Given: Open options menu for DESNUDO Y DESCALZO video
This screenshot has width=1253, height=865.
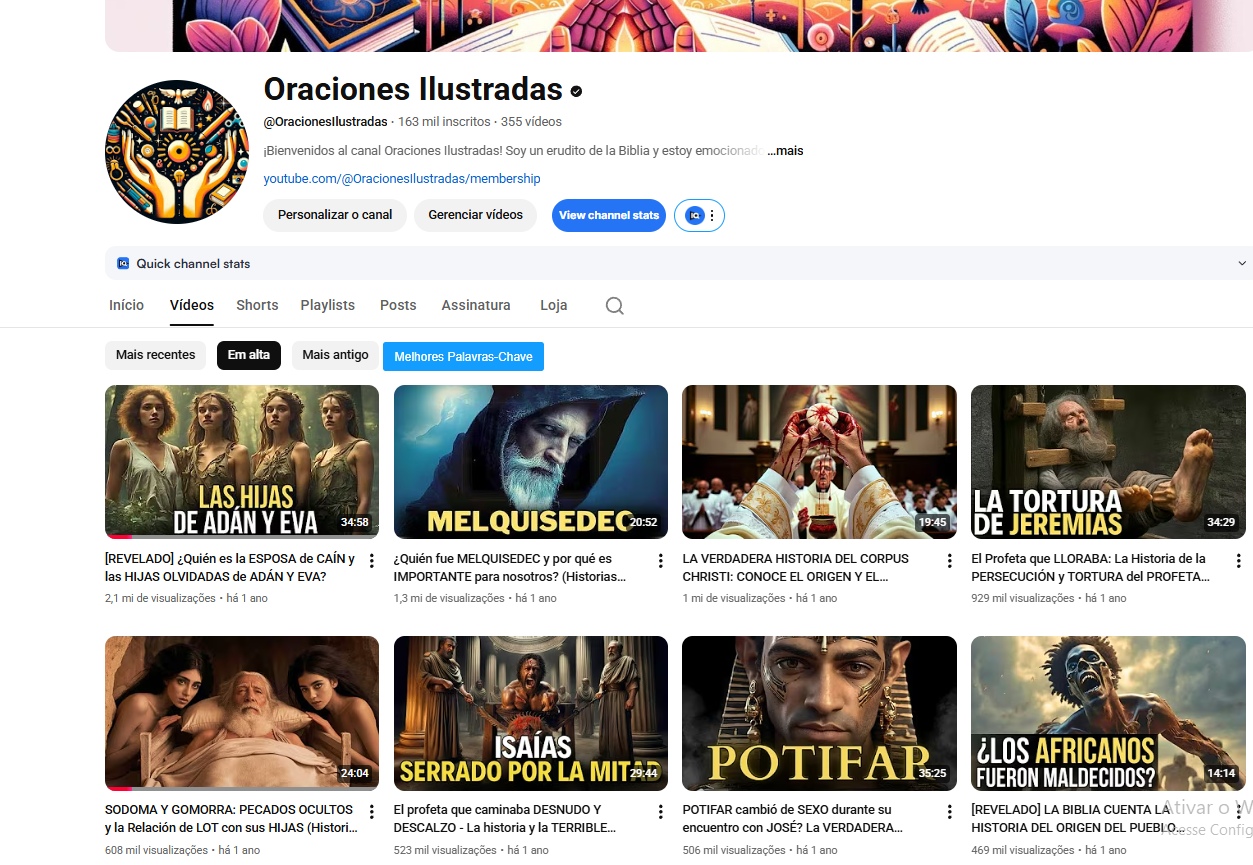Looking at the screenshot, I should click(x=661, y=812).
